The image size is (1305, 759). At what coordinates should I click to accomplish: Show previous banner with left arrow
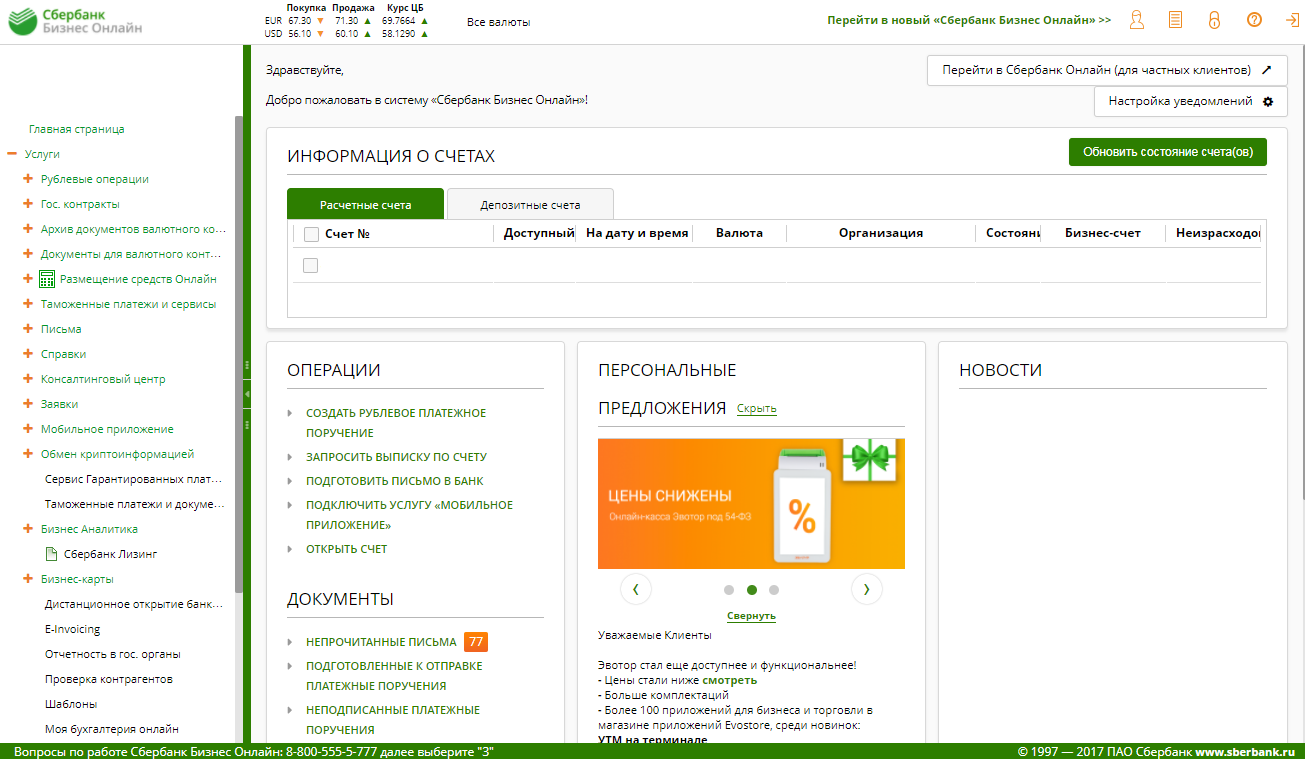click(x=636, y=589)
